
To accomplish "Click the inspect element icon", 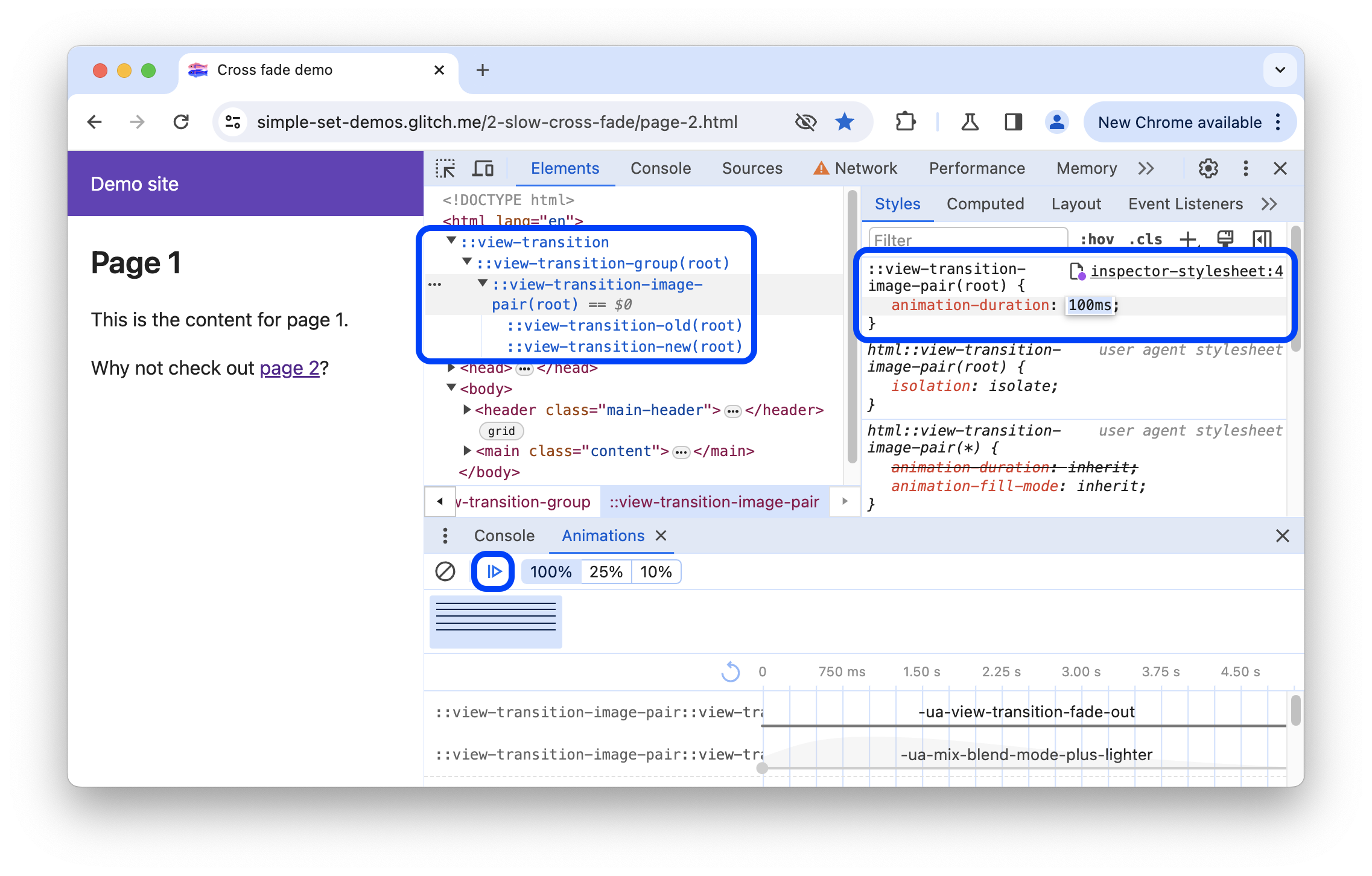I will click(446, 167).
